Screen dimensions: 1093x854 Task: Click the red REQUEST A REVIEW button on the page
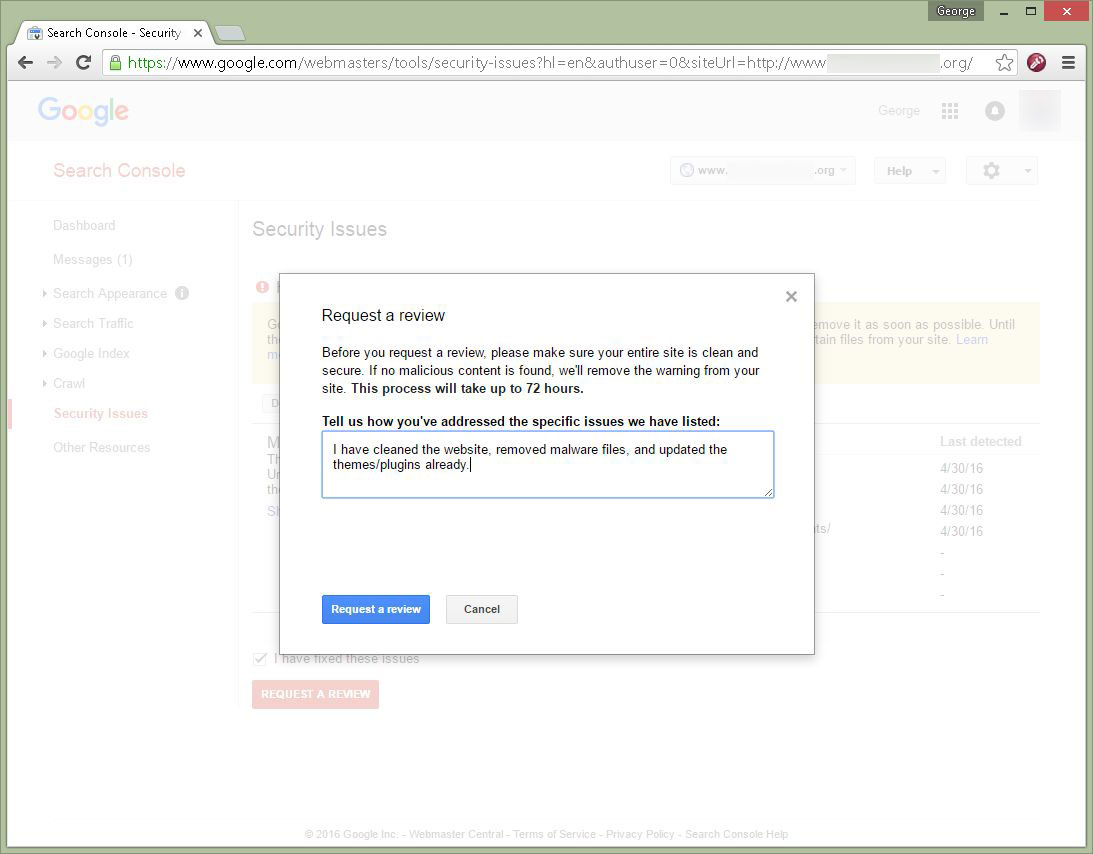(x=316, y=694)
